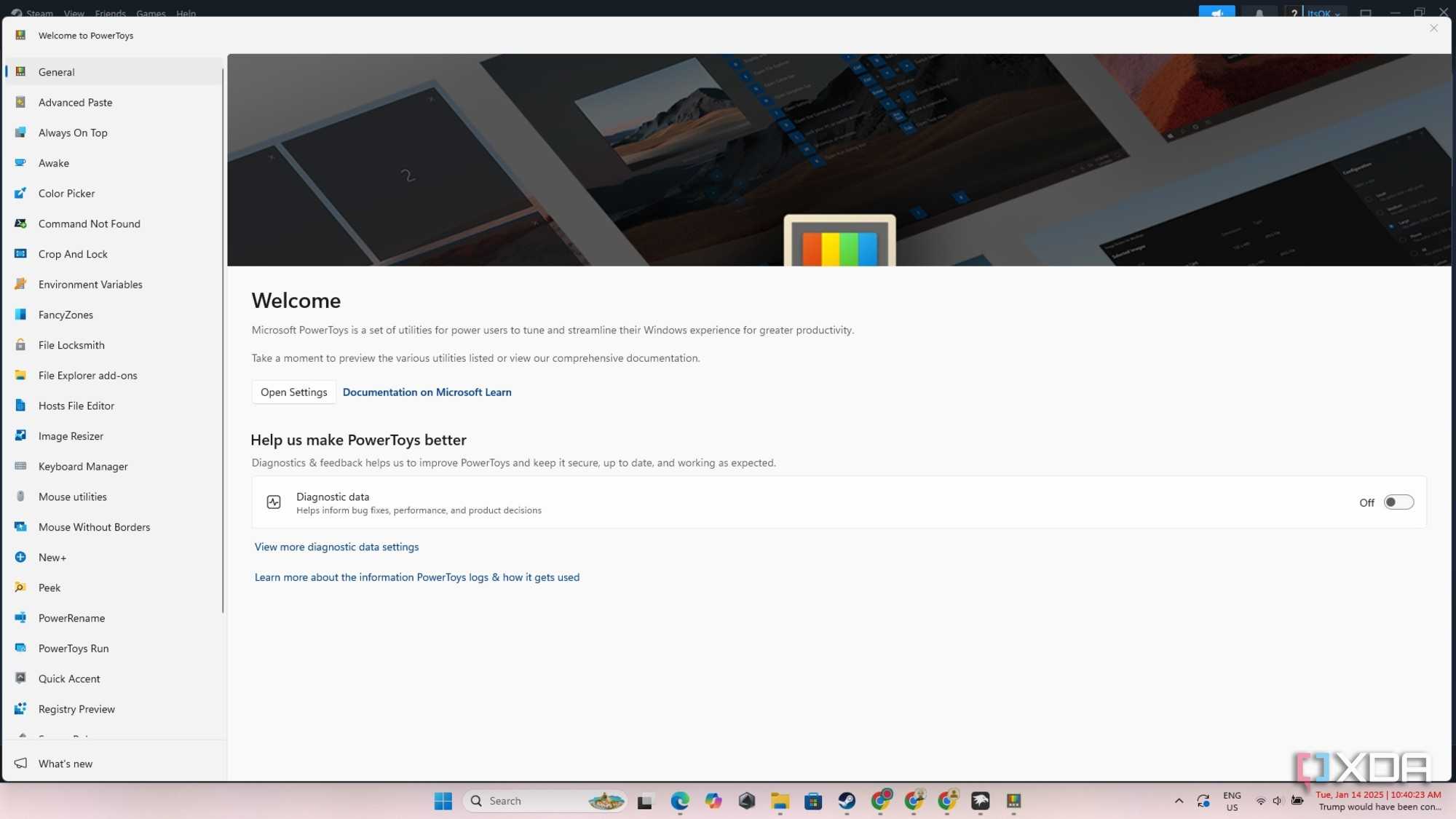
Task: Select PowerRename in sidebar
Action: (x=113, y=618)
